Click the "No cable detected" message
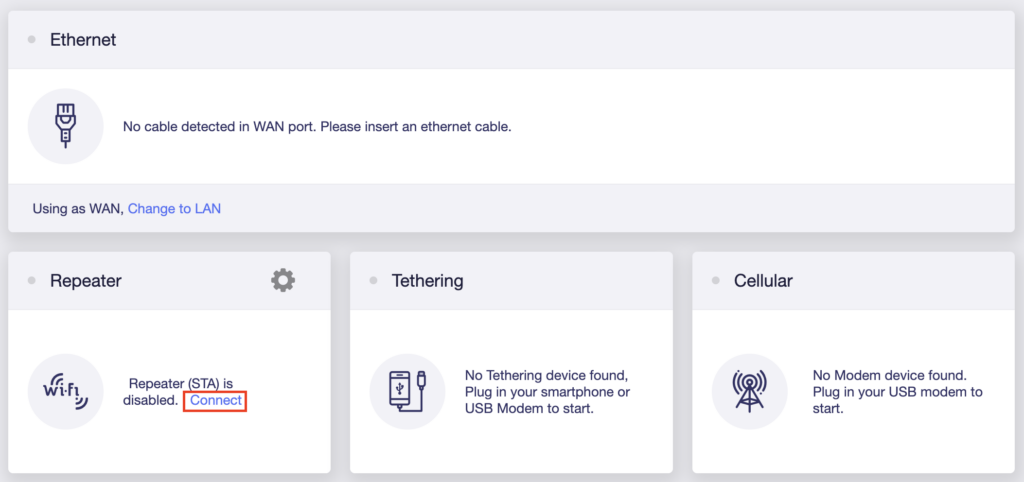The height and width of the screenshot is (482, 1024). 317,127
